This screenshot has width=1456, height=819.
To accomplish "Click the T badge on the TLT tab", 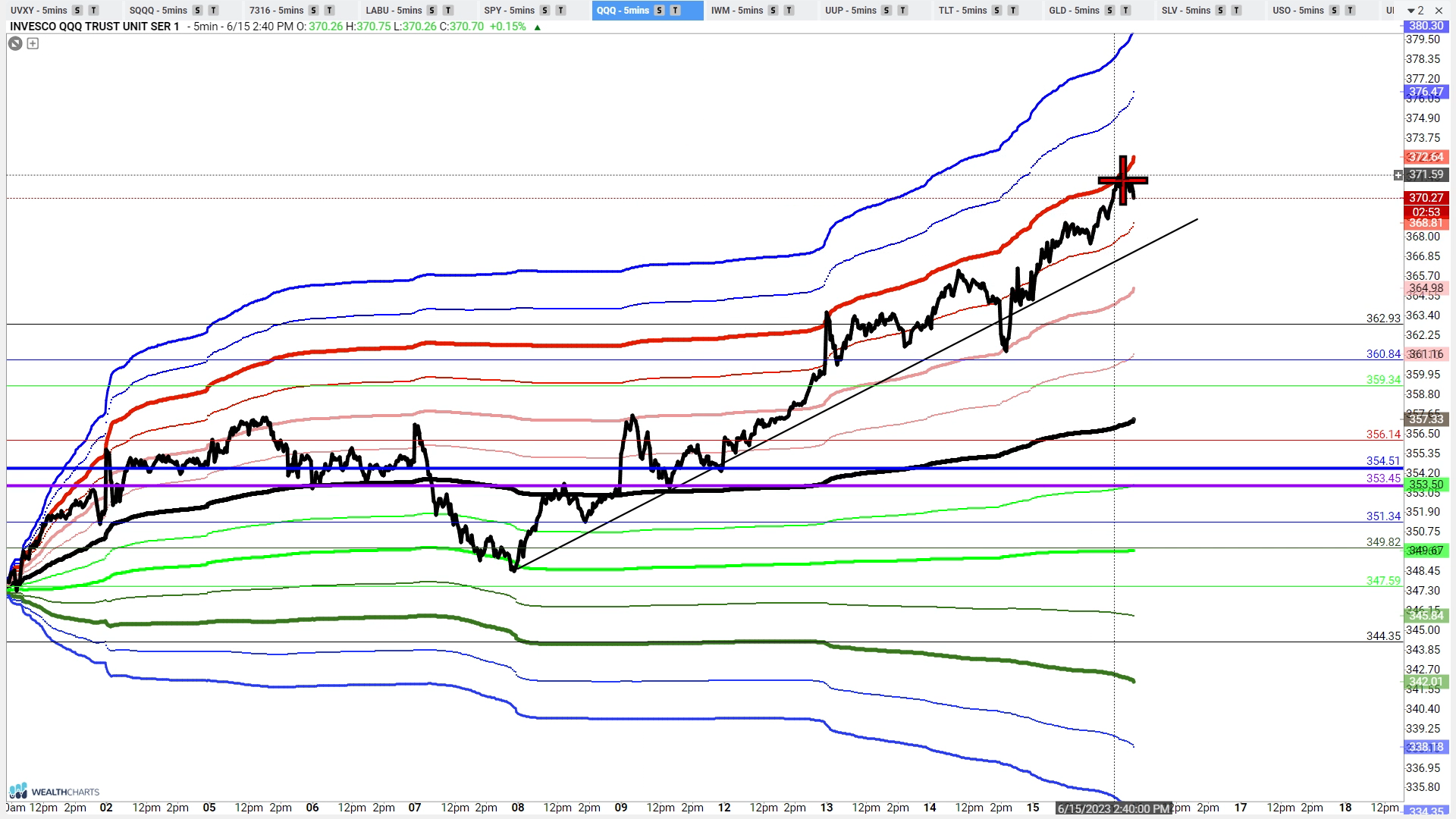I will click(x=1012, y=11).
